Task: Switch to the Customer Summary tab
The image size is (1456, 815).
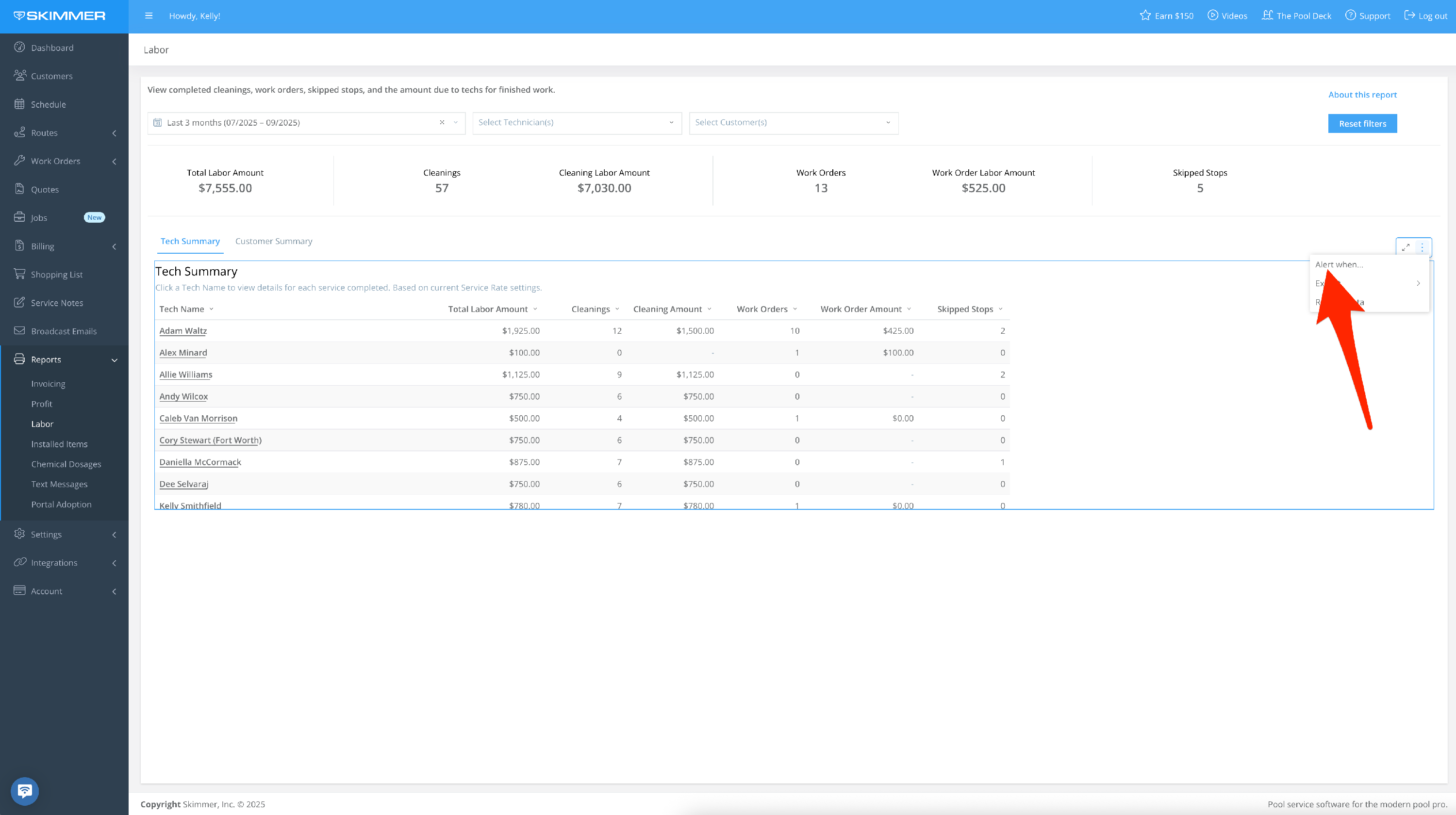Action: coord(274,241)
